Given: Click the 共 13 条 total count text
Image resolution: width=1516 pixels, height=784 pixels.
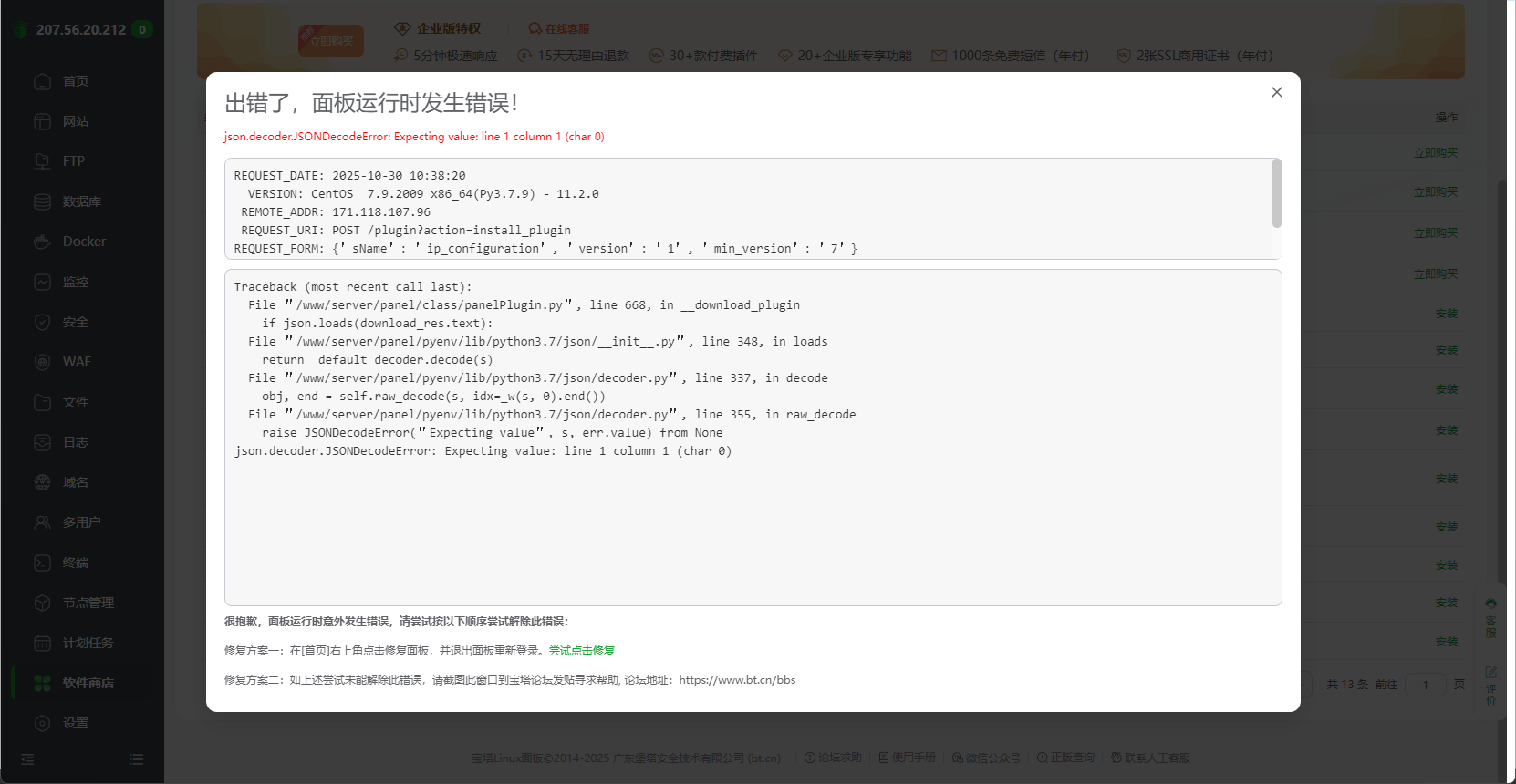Looking at the screenshot, I should (x=1347, y=685).
